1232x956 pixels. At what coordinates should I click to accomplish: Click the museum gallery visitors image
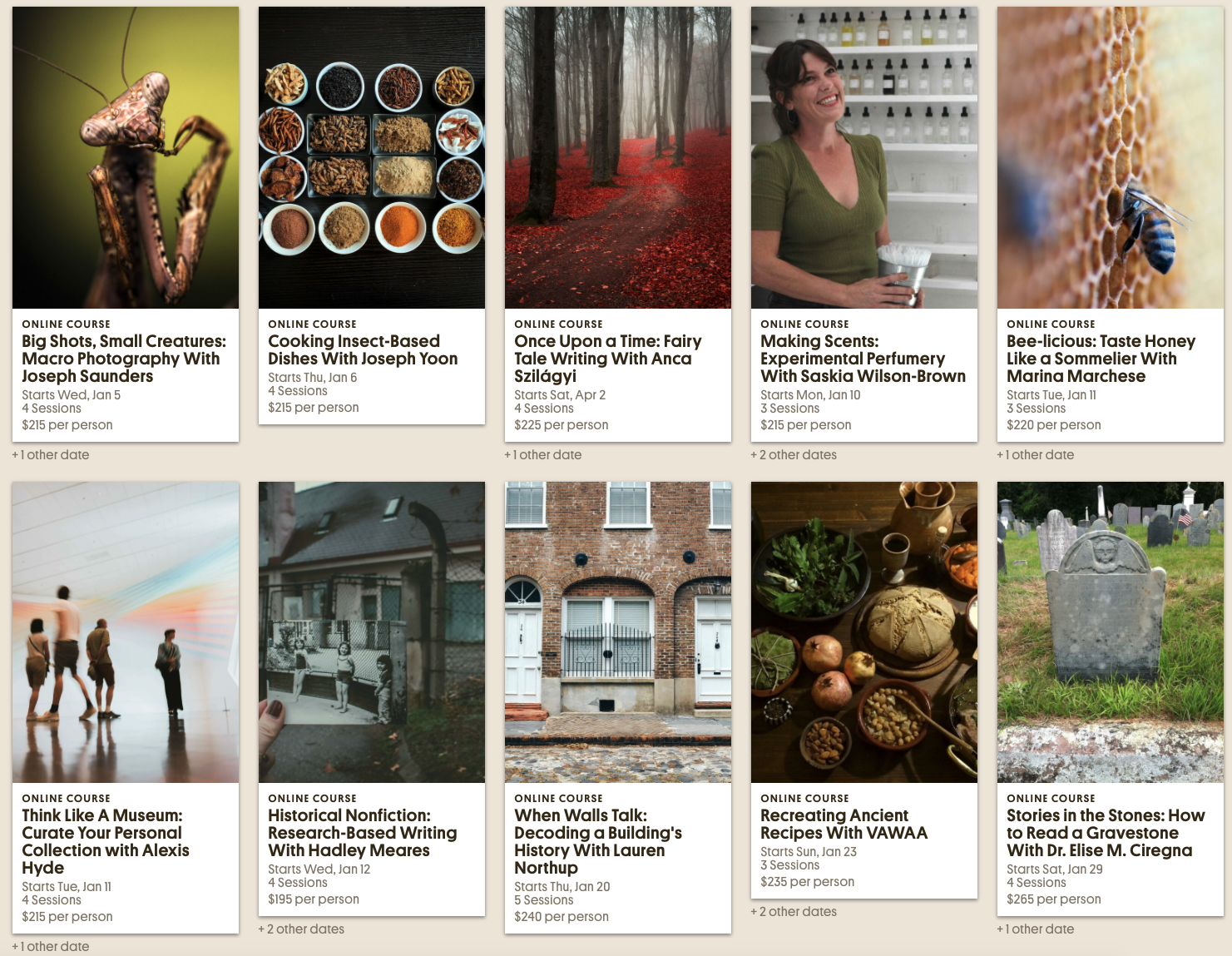(x=126, y=632)
